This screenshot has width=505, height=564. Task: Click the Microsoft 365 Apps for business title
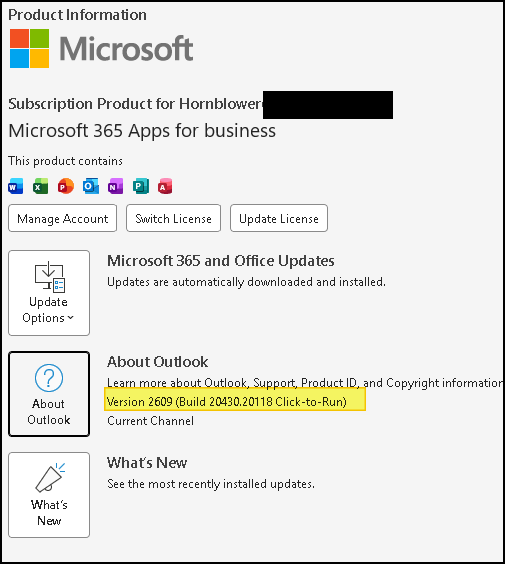click(x=142, y=131)
